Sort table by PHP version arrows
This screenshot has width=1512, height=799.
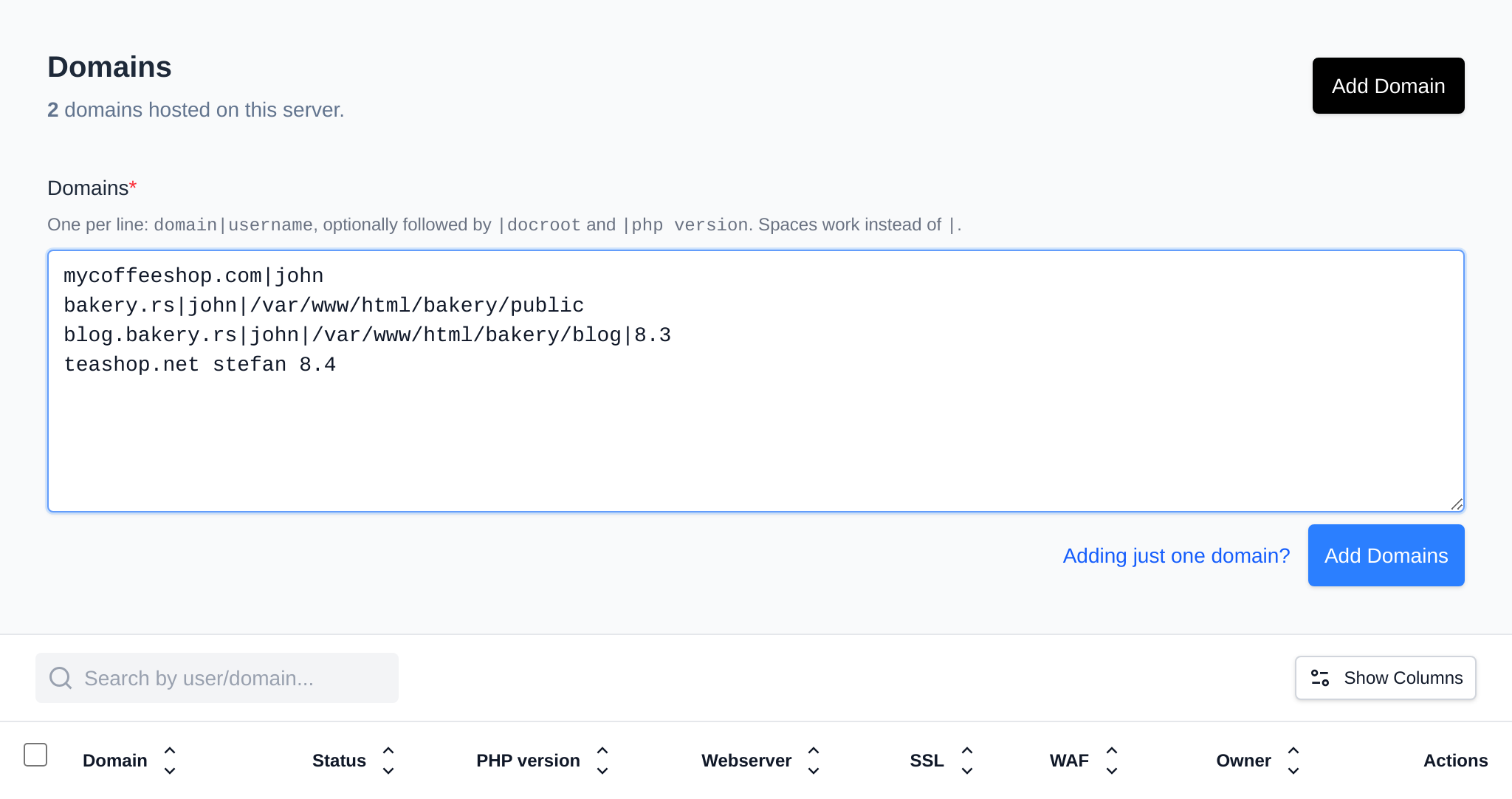602,761
